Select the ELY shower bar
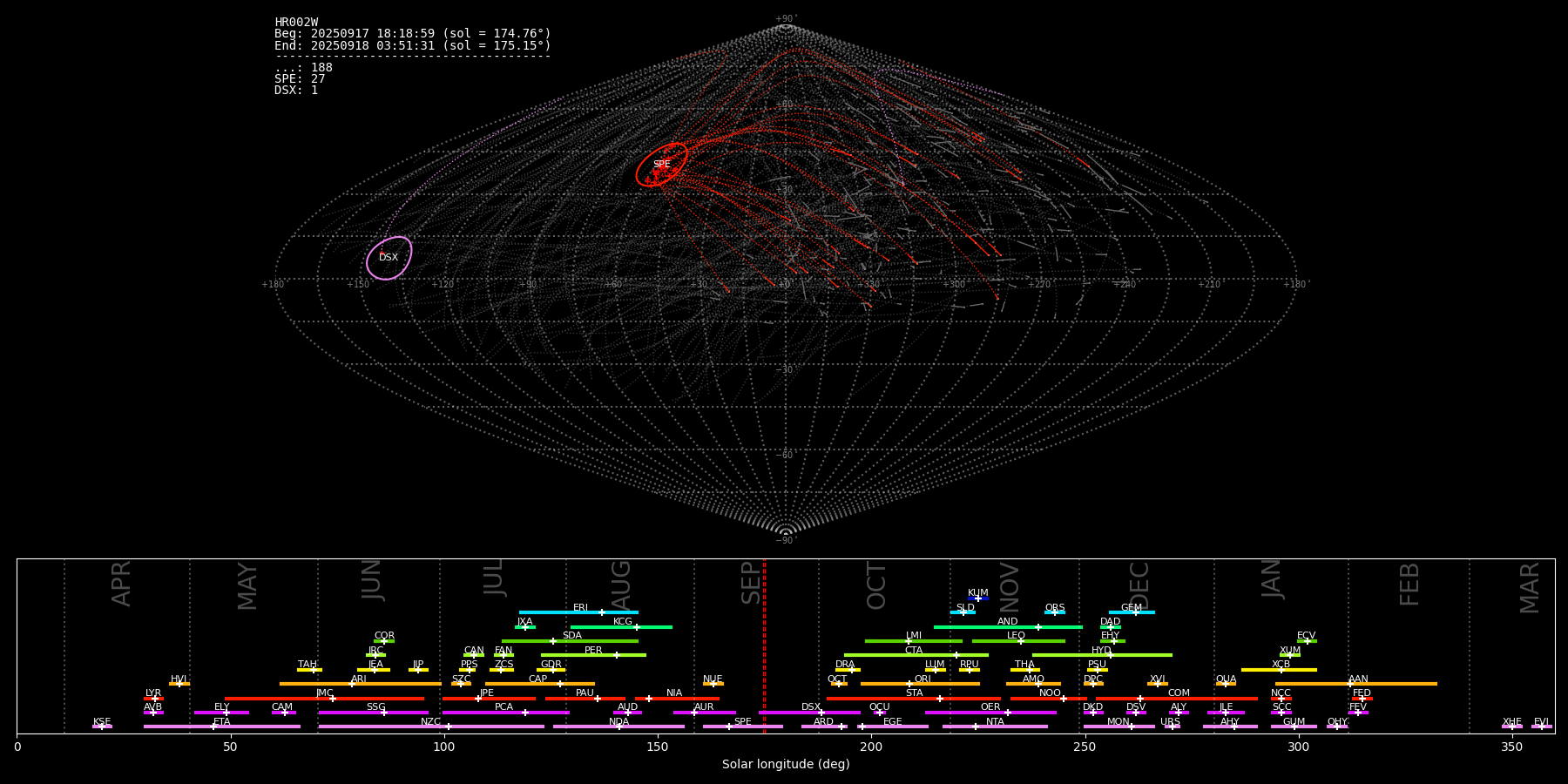 tap(221, 713)
